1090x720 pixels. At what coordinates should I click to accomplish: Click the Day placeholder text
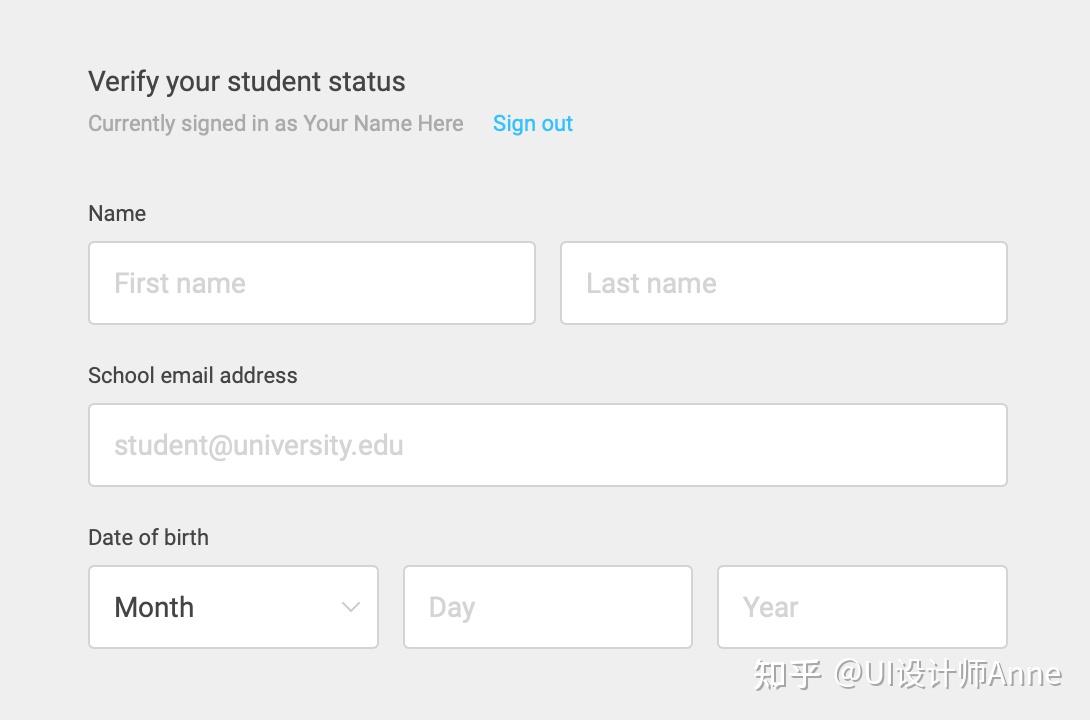tap(451, 607)
